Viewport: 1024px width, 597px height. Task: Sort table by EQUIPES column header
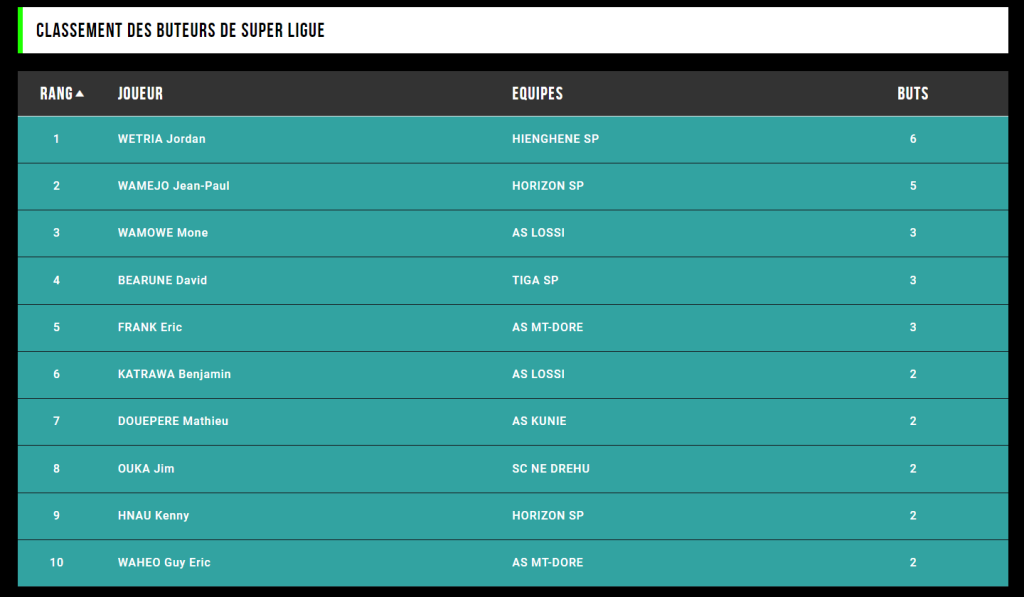[537, 93]
